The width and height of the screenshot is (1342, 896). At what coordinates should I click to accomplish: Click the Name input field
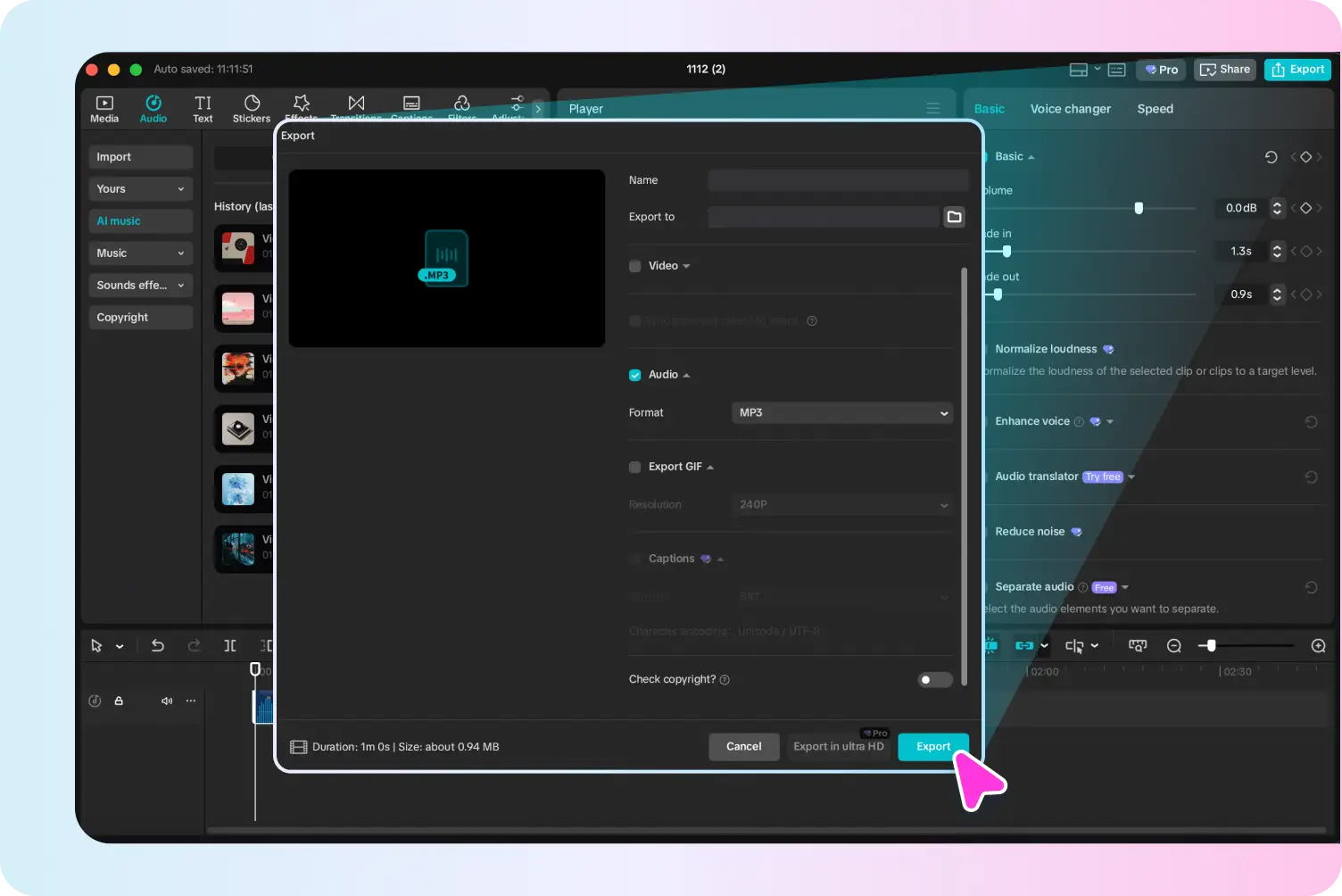point(837,179)
